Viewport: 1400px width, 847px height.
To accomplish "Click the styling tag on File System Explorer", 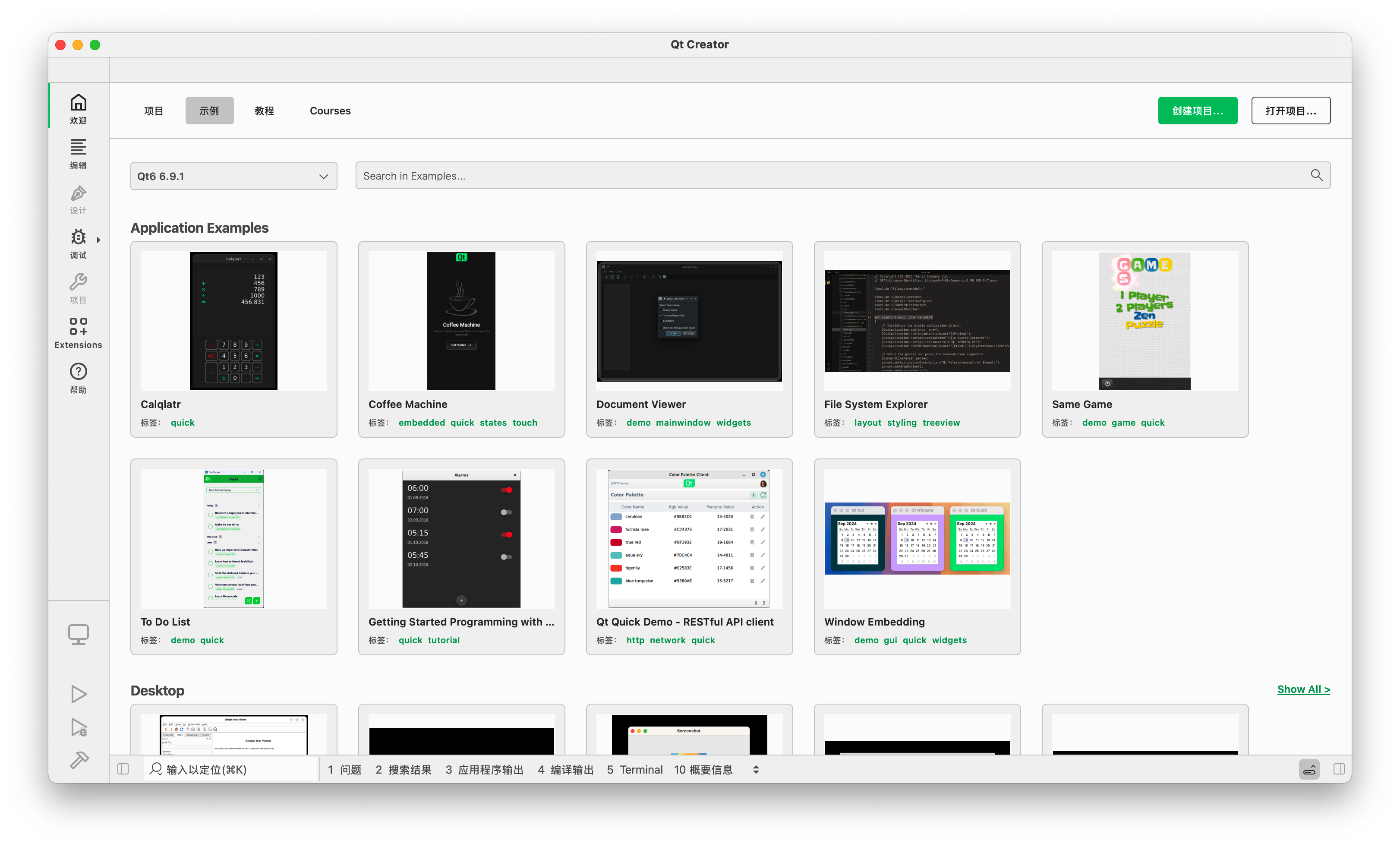I will click(902, 422).
